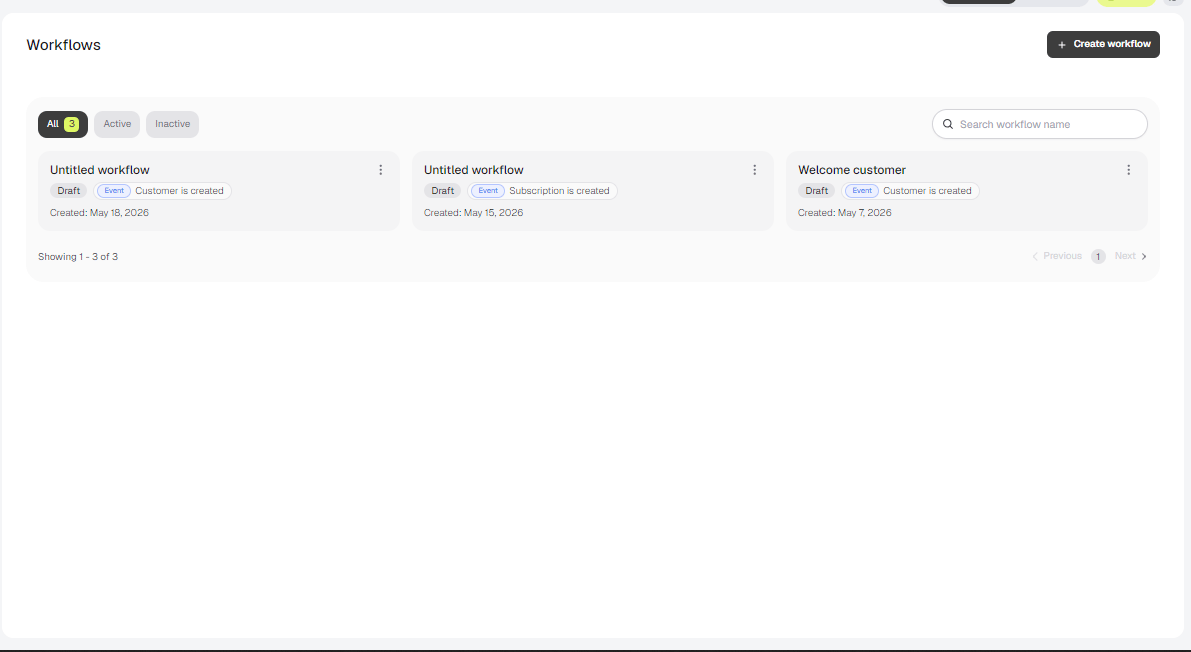Screen dimensions: 1191x652
Task: Open options menu for May 15 Untitled workflow
Action: pos(754,170)
